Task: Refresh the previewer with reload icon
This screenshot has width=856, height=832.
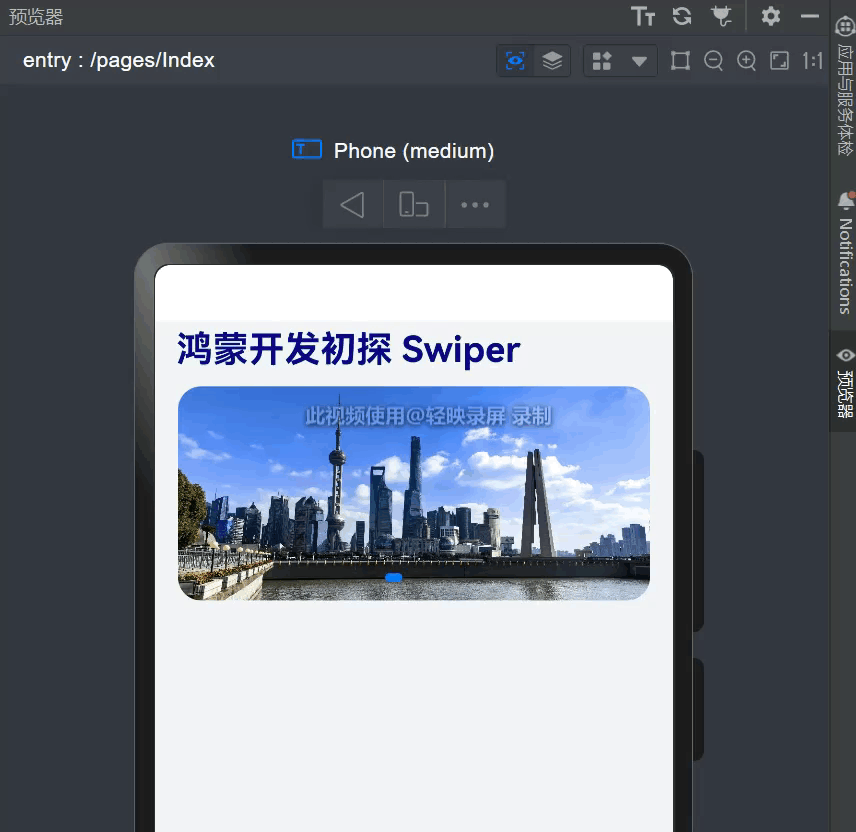Action: click(x=682, y=16)
